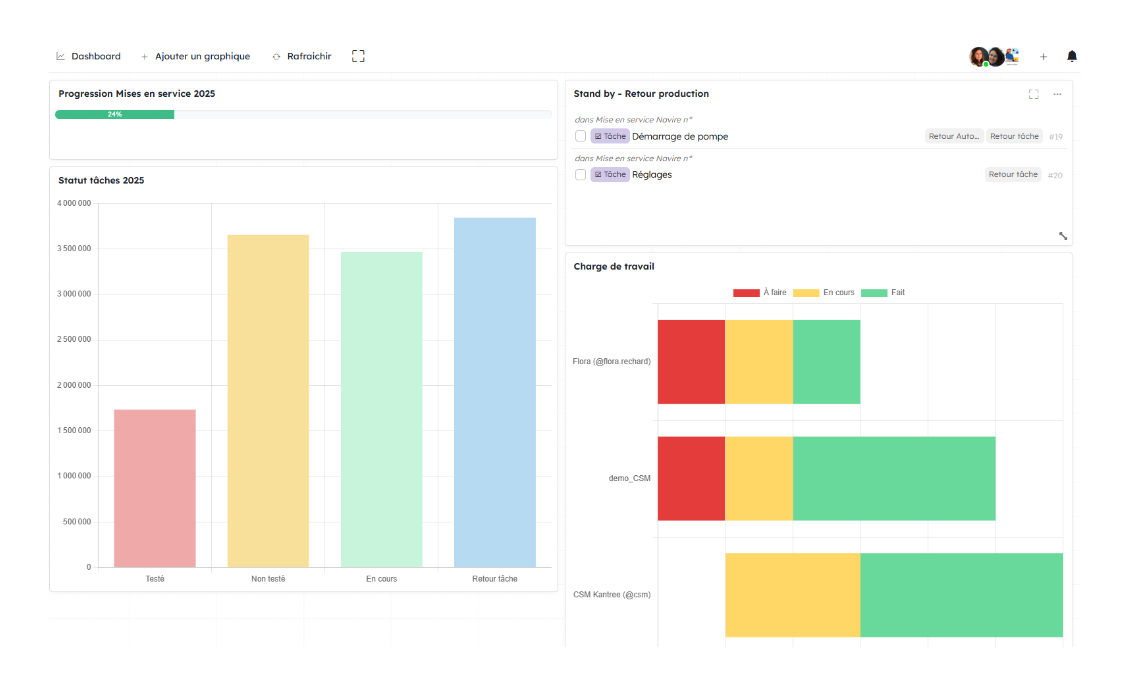The height and width of the screenshot is (682, 1144).
Task: Check the Démarrage de pompe task checkbox
Action: (581, 136)
